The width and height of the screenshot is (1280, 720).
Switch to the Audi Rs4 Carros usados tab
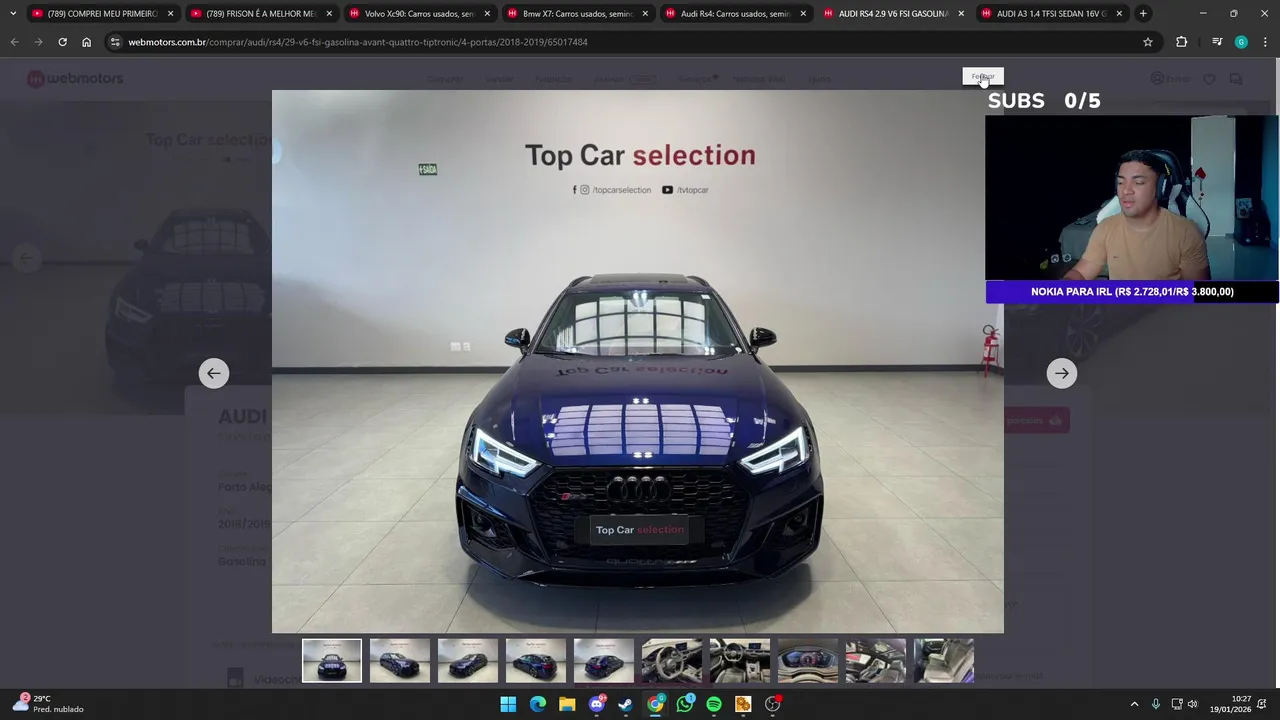734,14
